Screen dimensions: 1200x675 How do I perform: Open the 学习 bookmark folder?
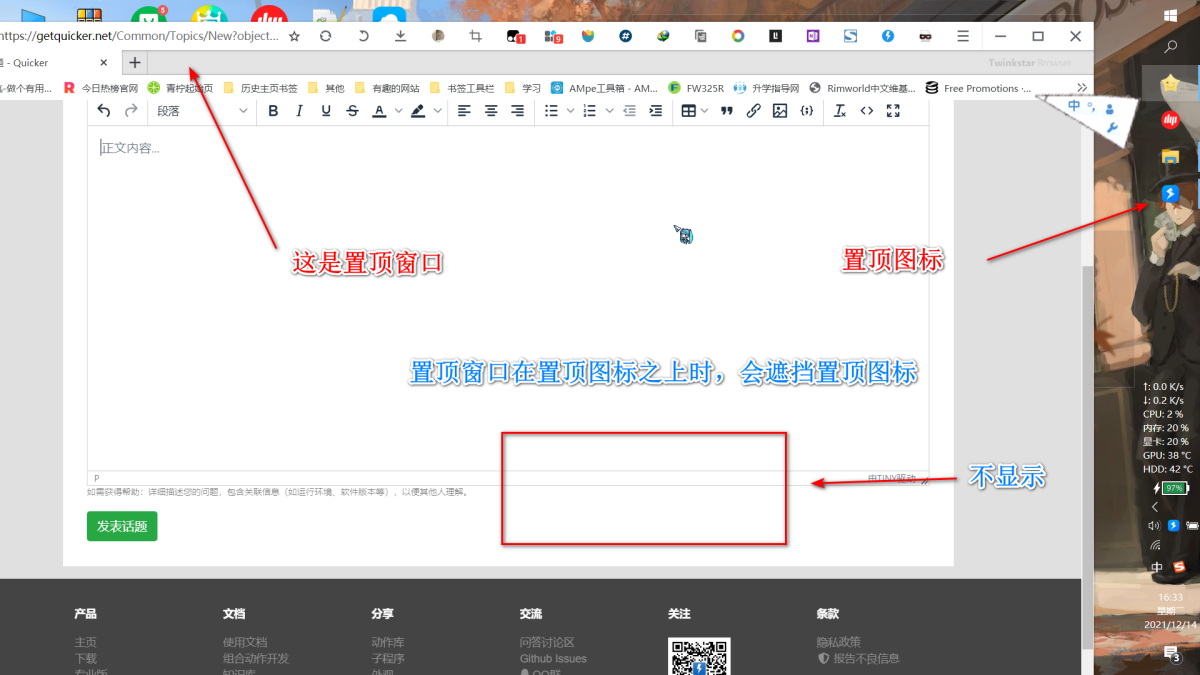coord(522,88)
